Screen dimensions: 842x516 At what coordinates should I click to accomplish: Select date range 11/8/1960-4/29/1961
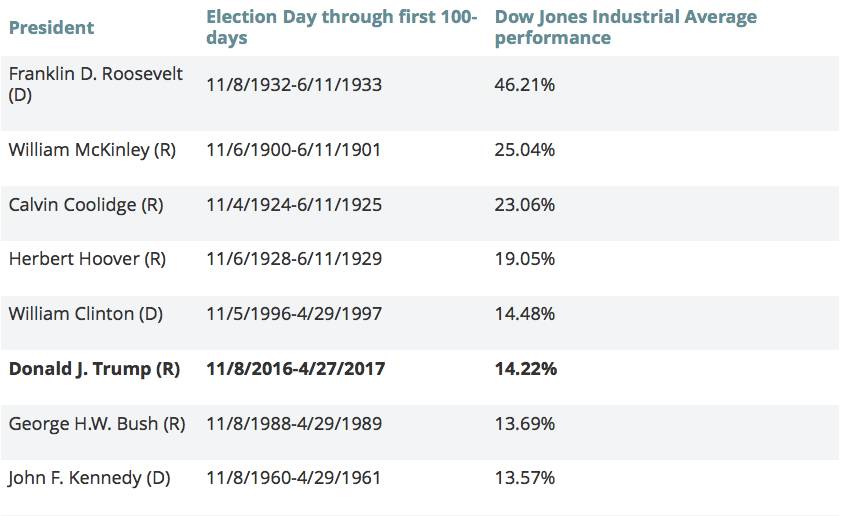294,478
